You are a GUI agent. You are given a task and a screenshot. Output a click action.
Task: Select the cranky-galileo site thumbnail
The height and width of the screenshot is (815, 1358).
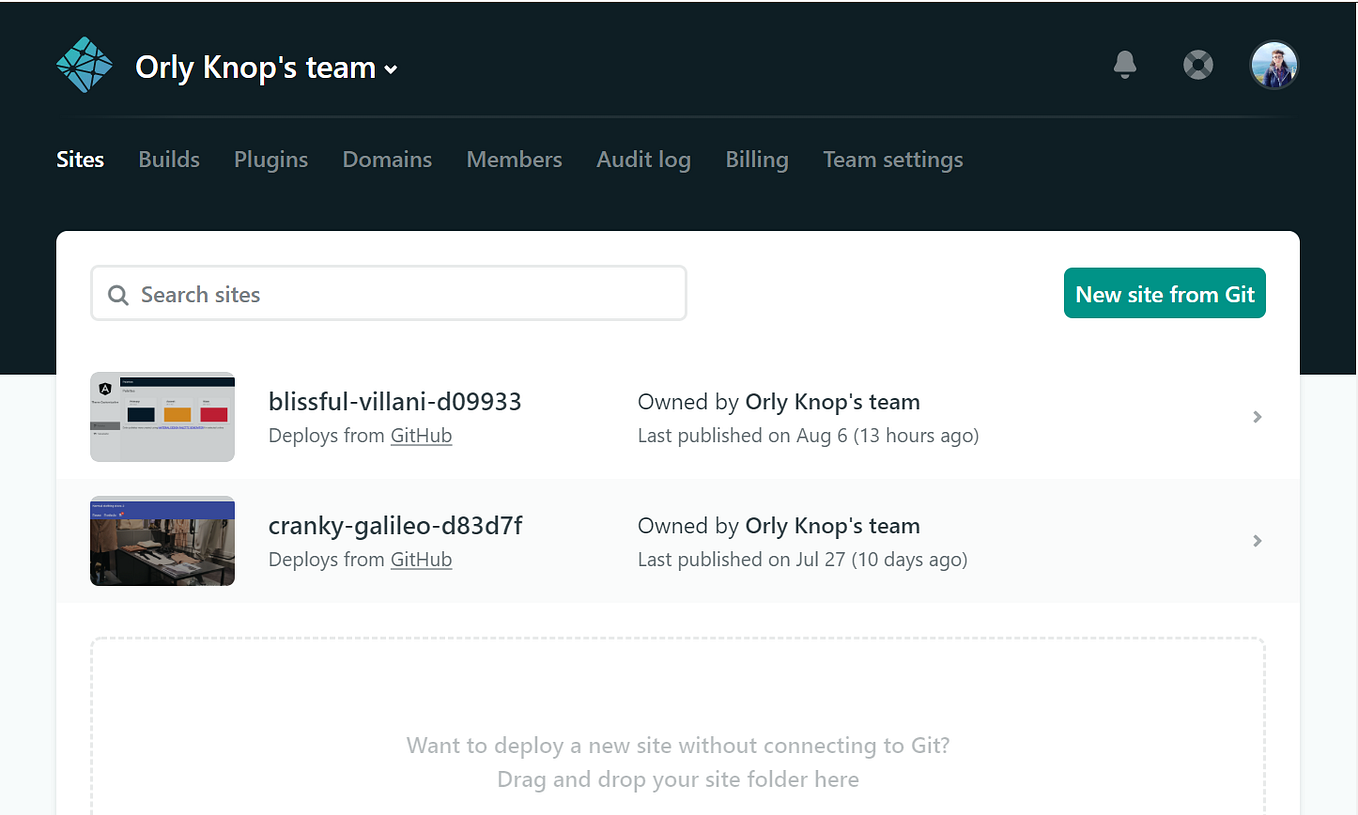[x=162, y=541]
